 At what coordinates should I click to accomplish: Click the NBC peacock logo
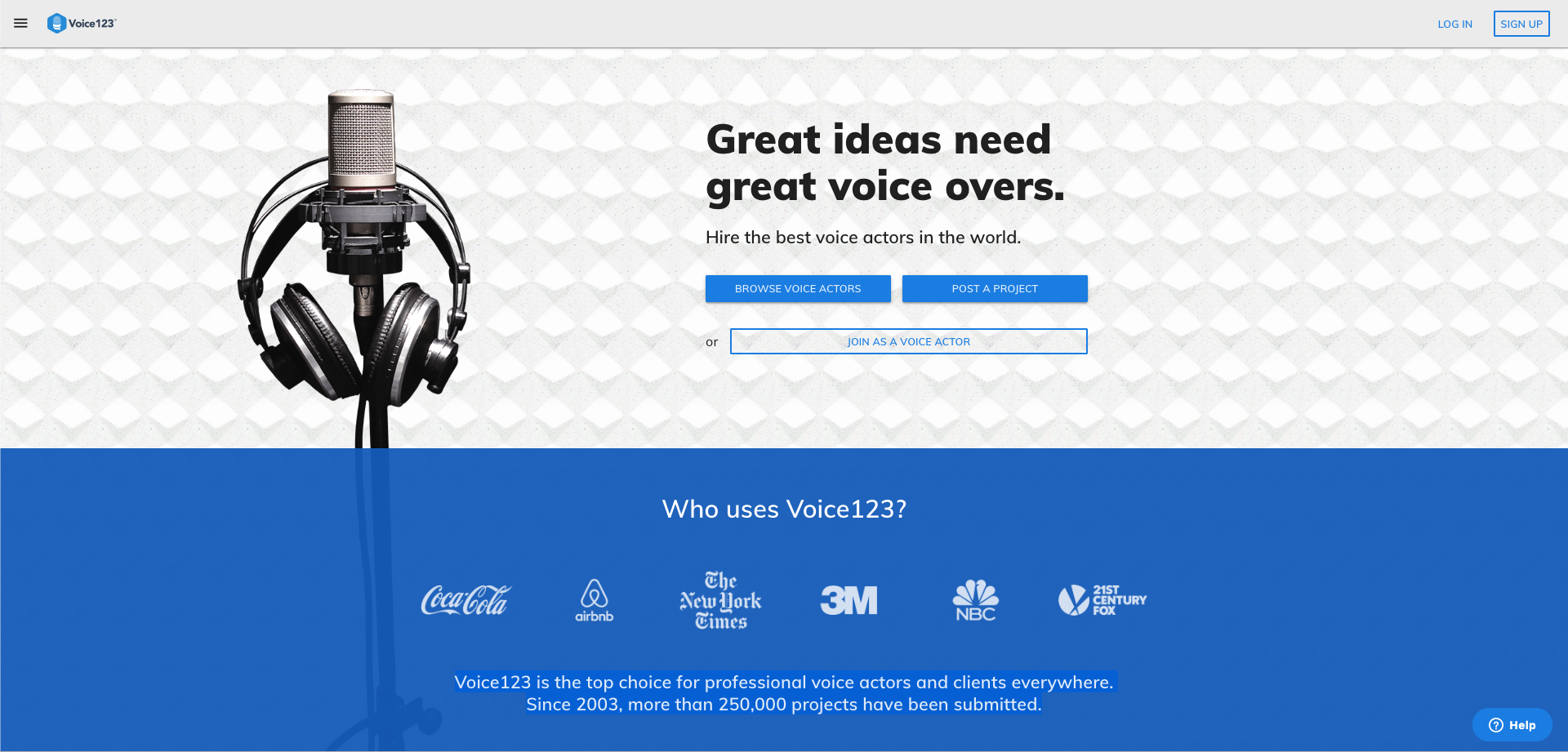pos(975,600)
